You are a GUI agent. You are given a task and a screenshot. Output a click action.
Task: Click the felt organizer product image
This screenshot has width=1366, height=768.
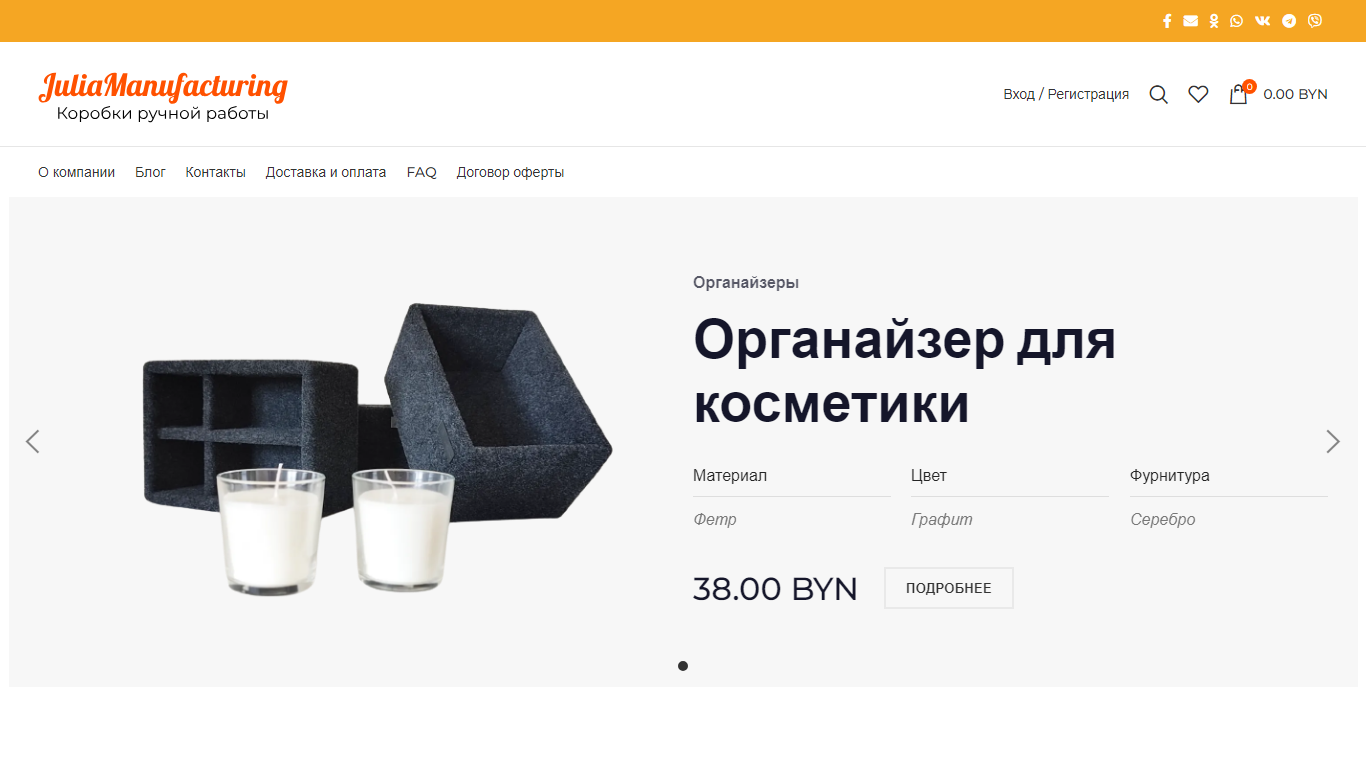[378, 445]
